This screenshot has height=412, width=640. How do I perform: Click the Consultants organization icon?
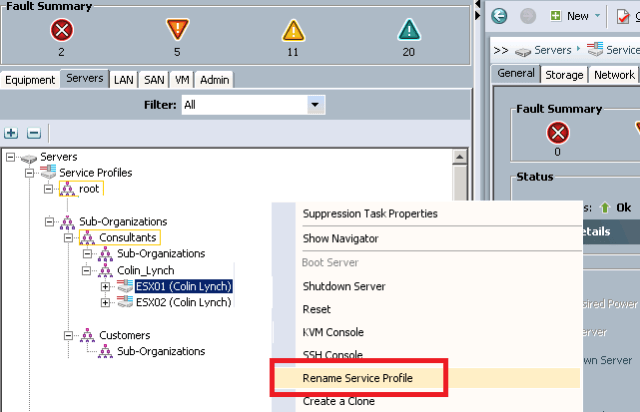(87, 237)
